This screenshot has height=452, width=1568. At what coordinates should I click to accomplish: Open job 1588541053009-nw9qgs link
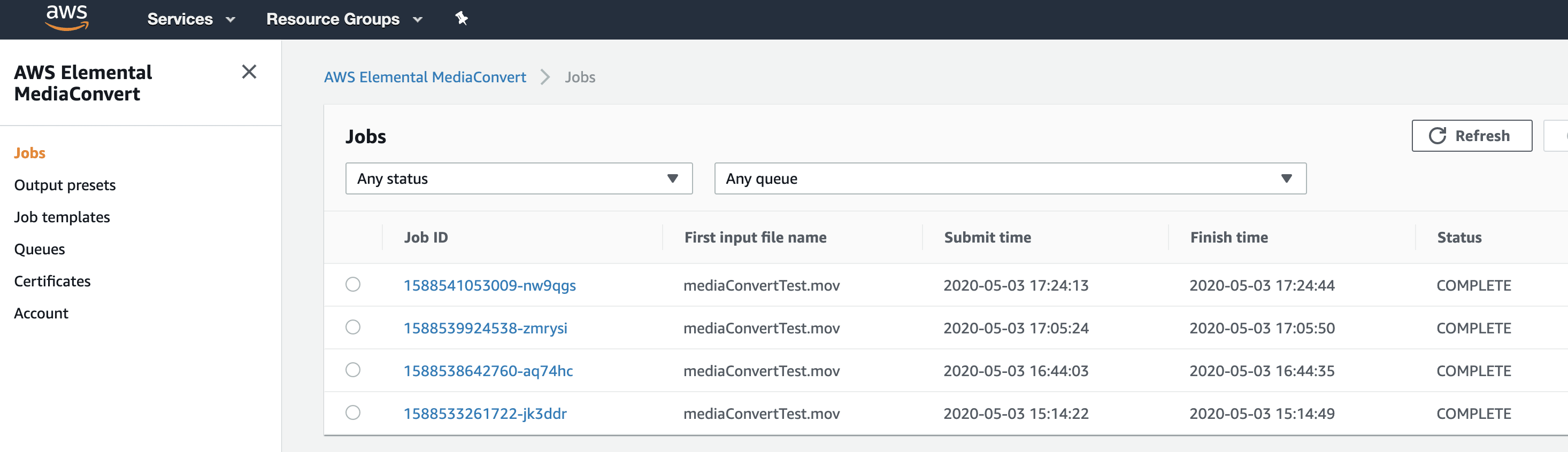pyautogui.click(x=489, y=285)
